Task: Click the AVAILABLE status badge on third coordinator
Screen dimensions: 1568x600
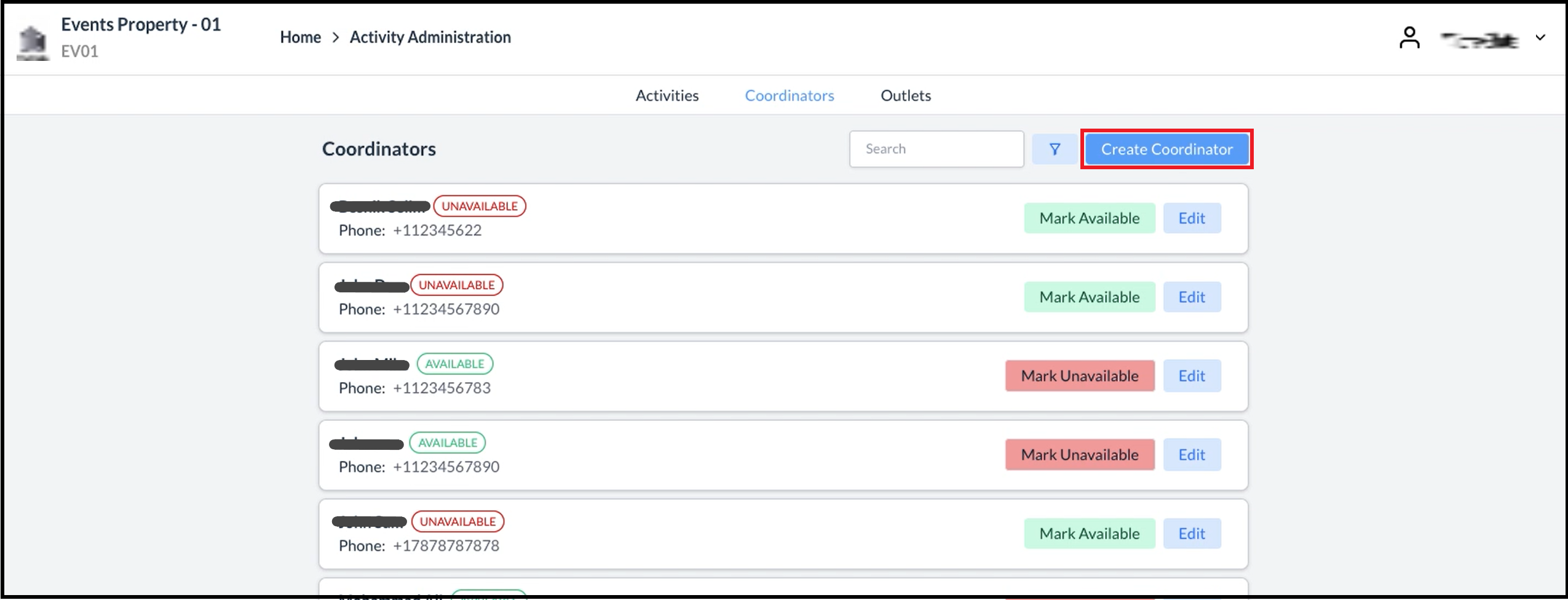Action: coord(454,363)
